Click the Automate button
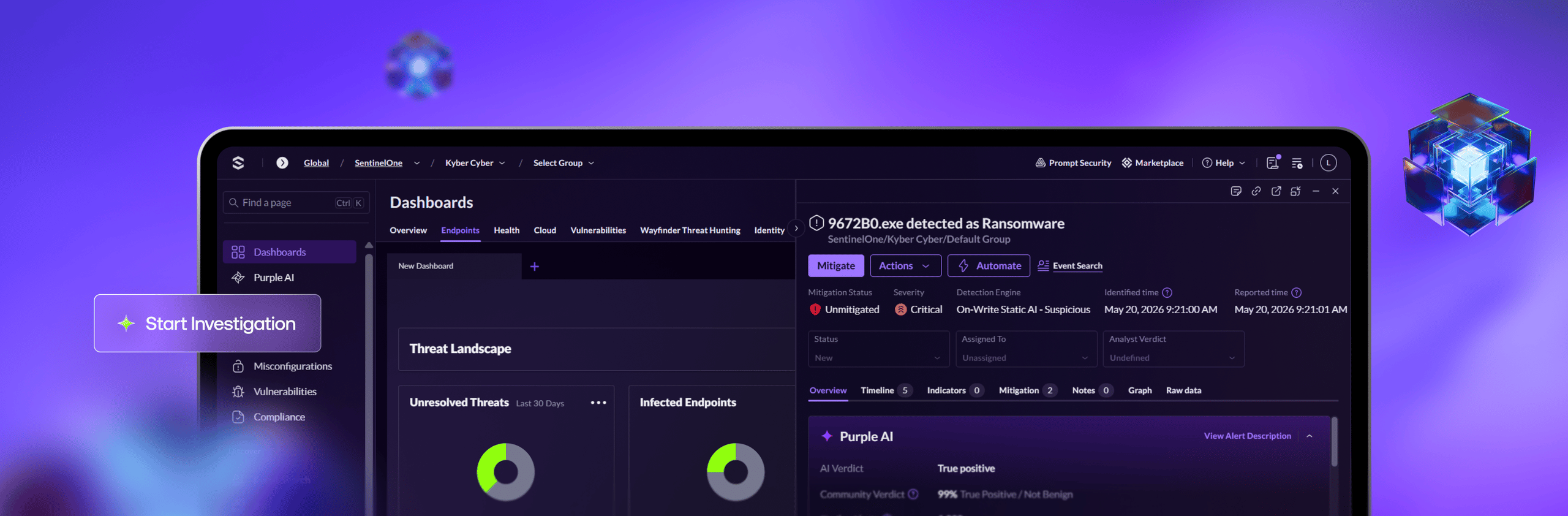Image resolution: width=1568 pixels, height=516 pixels. [989, 266]
